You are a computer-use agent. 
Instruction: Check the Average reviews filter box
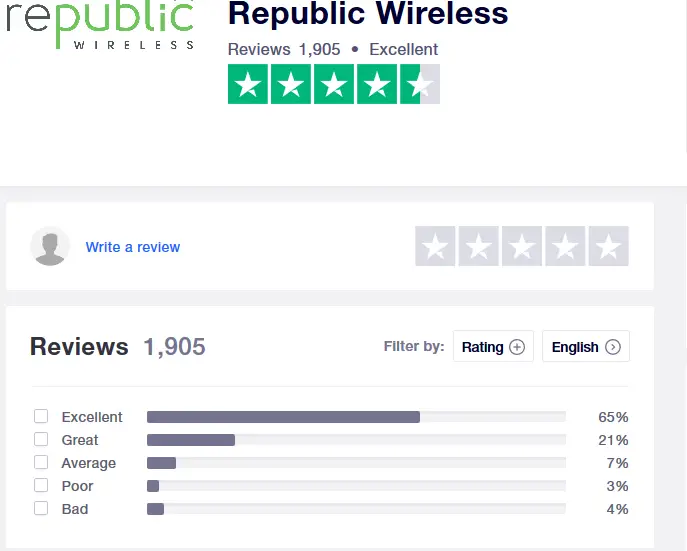[41, 462]
